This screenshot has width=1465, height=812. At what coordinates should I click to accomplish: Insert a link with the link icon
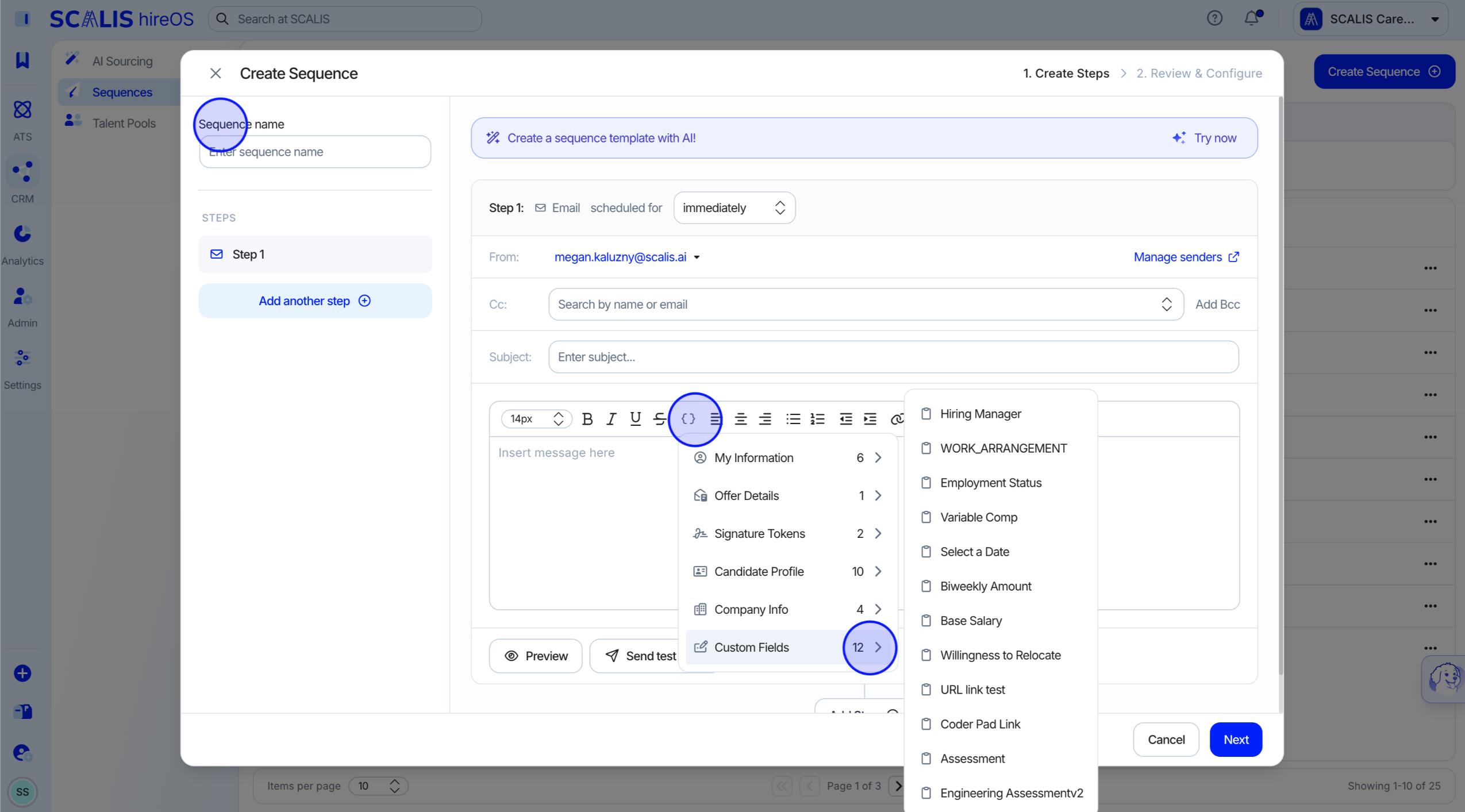[897, 419]
